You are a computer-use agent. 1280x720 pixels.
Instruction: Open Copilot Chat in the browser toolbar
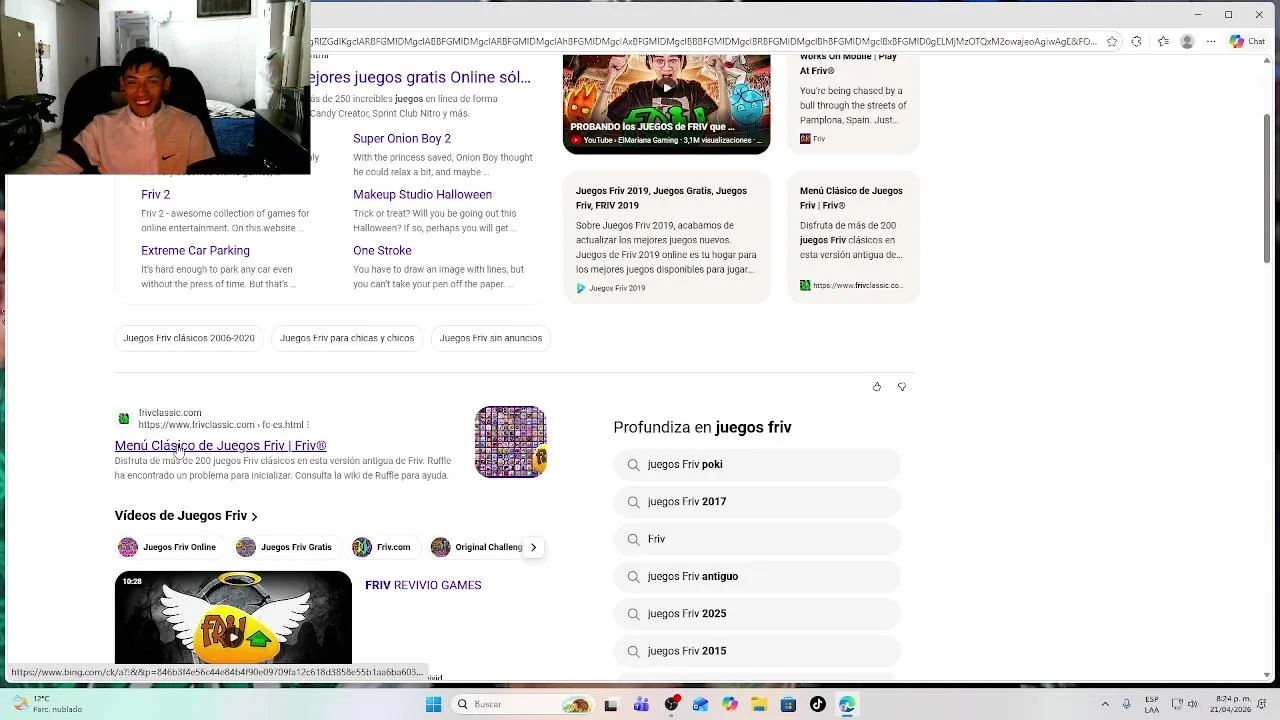(1248, 42)
